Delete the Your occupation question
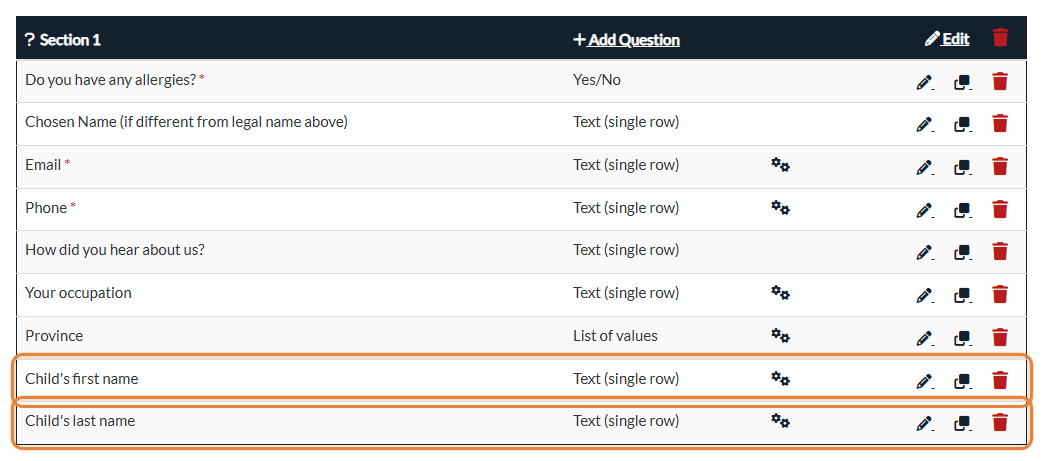Viewport: 1043px width, 461px height. pos(1000,295)
